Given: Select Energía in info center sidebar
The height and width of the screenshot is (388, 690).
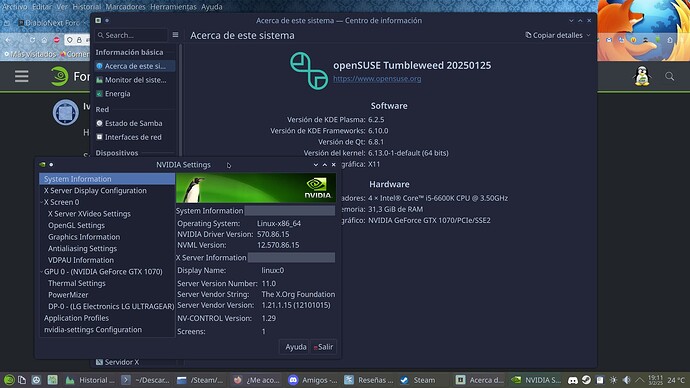Looking at the screenshot, I should pos(135,94).
